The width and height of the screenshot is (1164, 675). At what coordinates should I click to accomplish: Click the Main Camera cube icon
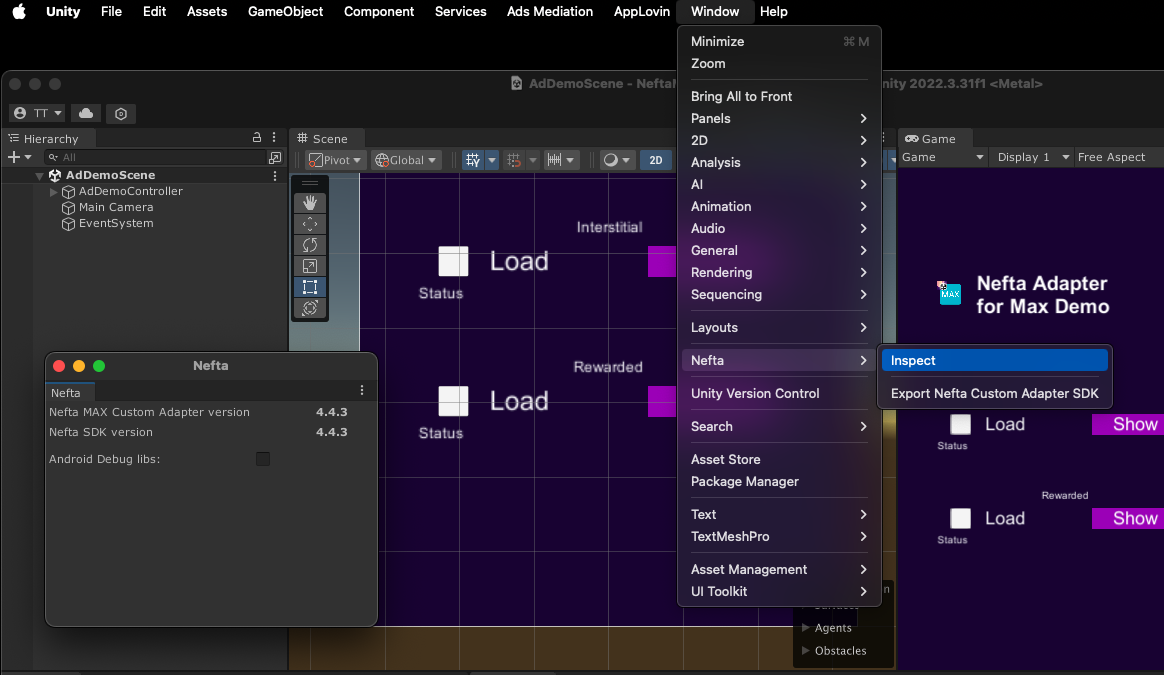pos(68,208)
